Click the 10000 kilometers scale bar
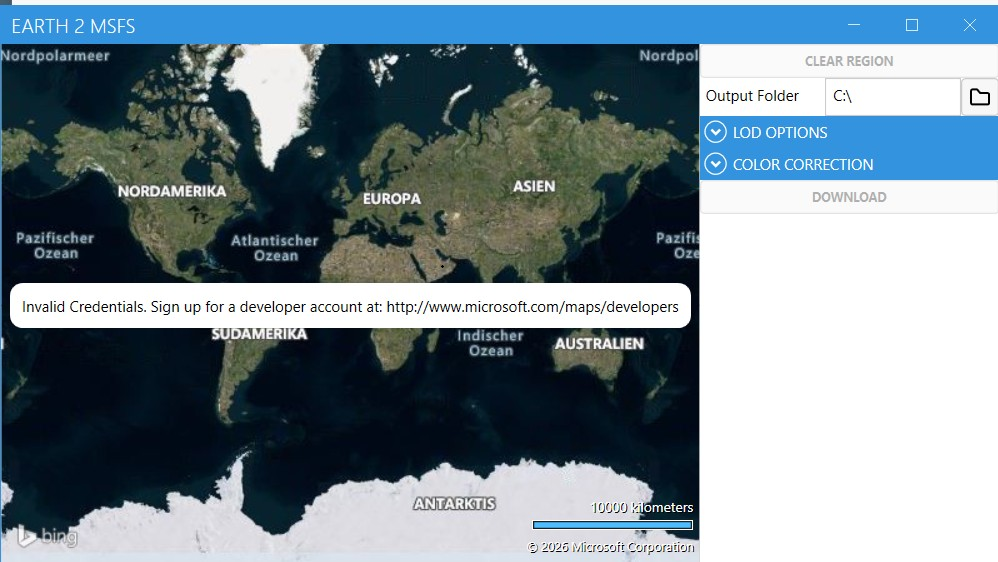Screen dimensions: 998x562 pos(612,525)
